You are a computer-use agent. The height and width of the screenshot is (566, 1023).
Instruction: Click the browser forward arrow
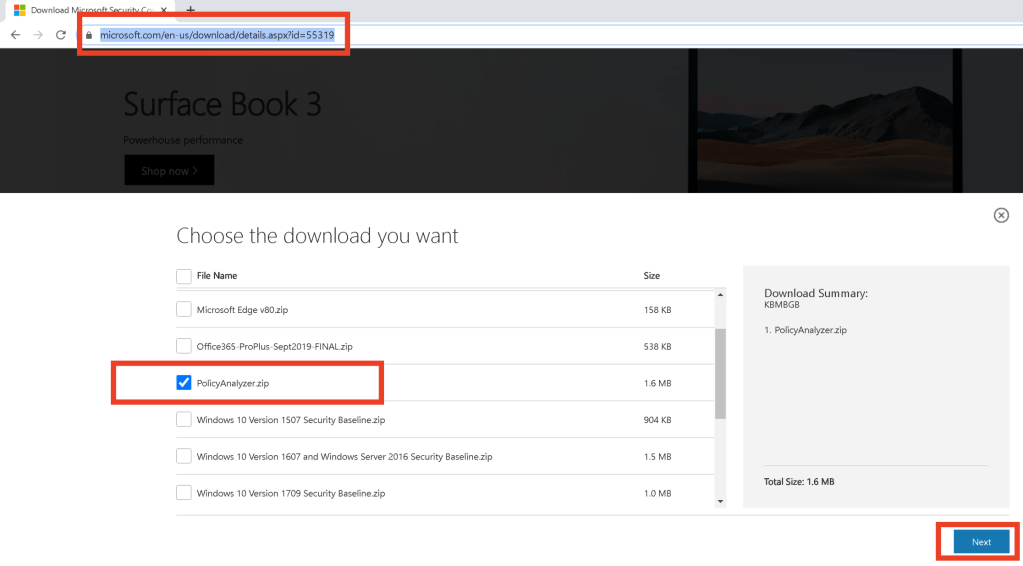coord(38,34)
